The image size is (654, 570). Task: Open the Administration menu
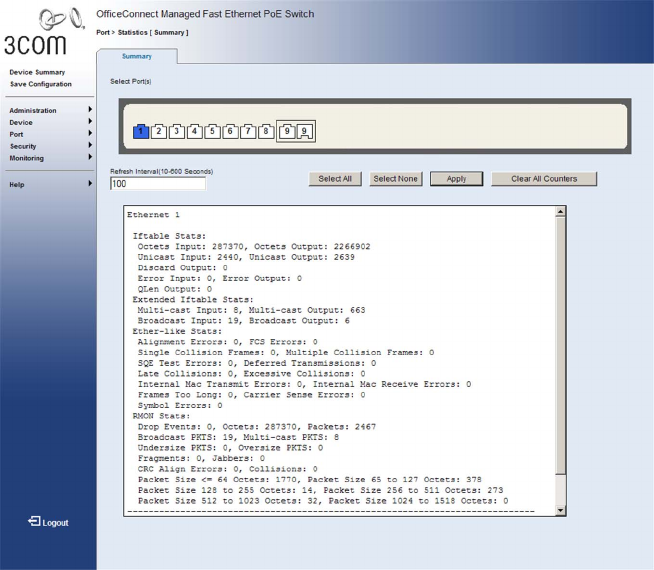(x=33, y=110)
